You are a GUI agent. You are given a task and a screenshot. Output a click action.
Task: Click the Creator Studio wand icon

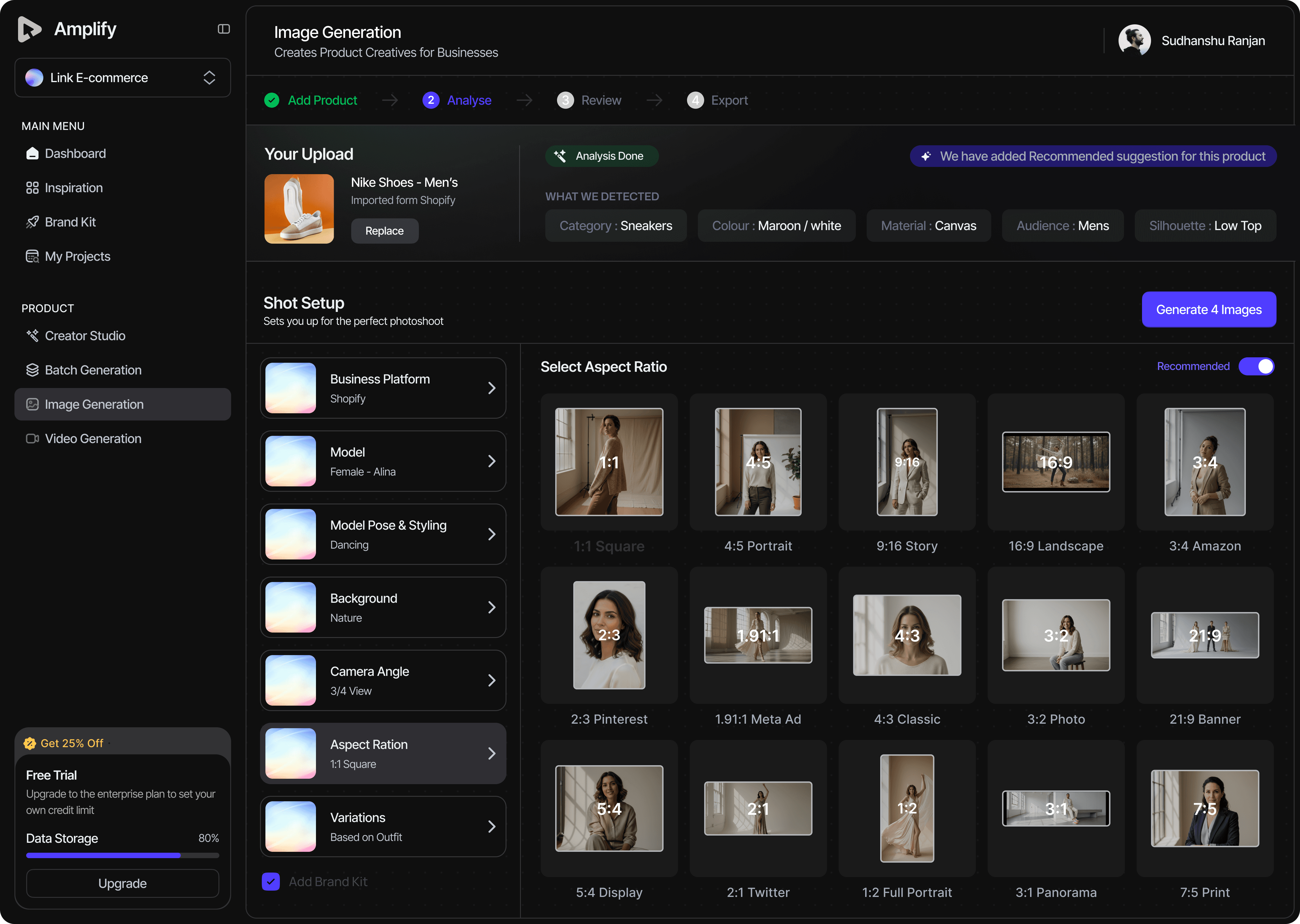(32, 336)
